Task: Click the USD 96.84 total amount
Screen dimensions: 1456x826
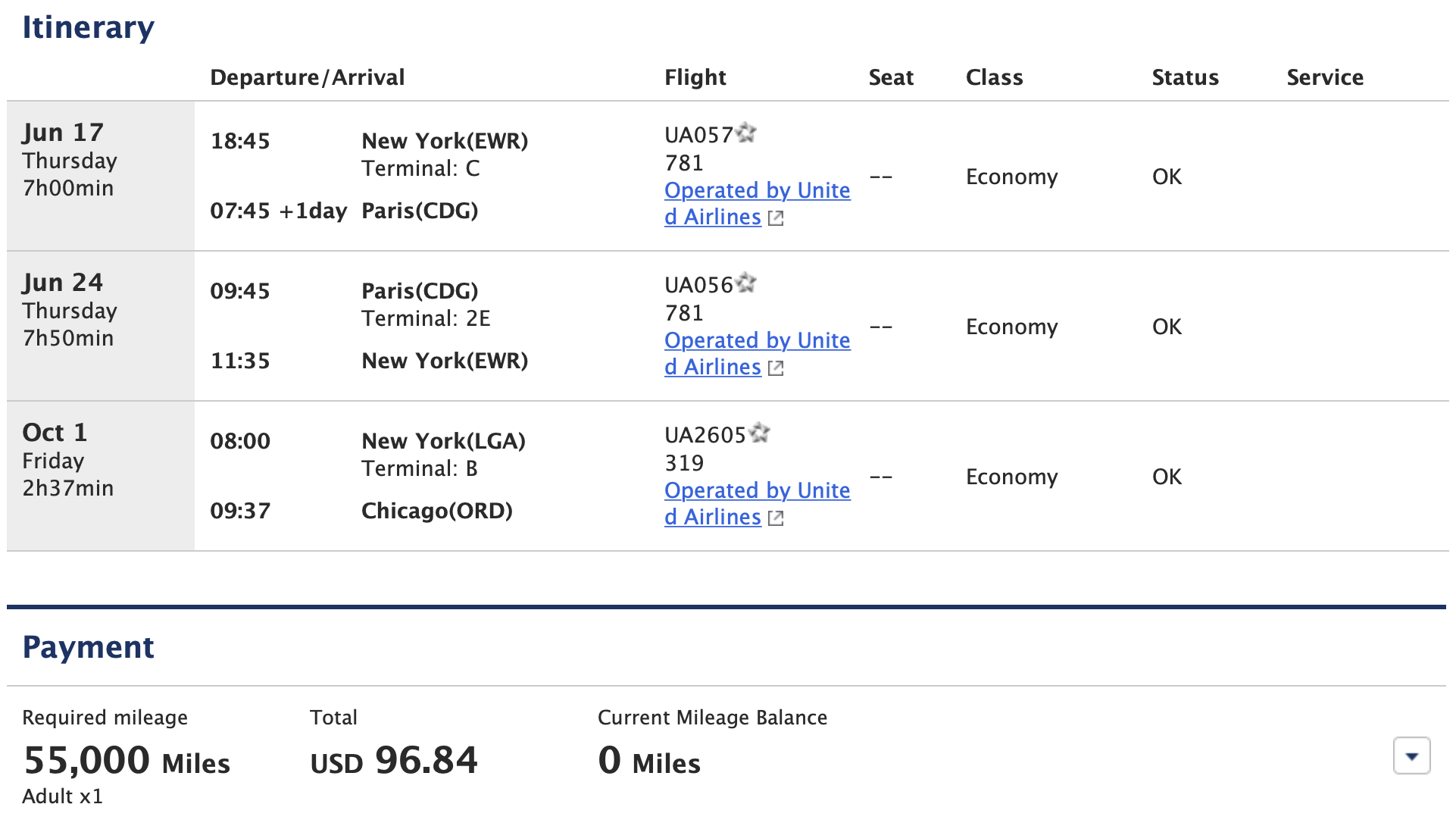Action: point(393,762)
